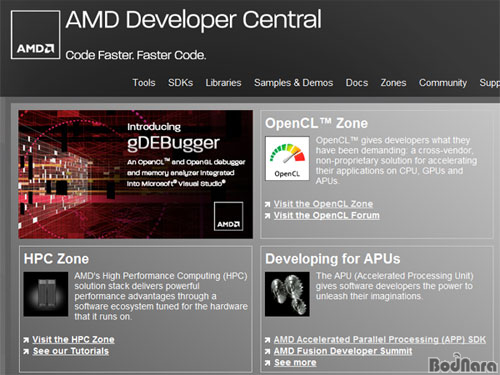Click arrow icon beside Visit the HPC Zone

[x=26, y=340]
